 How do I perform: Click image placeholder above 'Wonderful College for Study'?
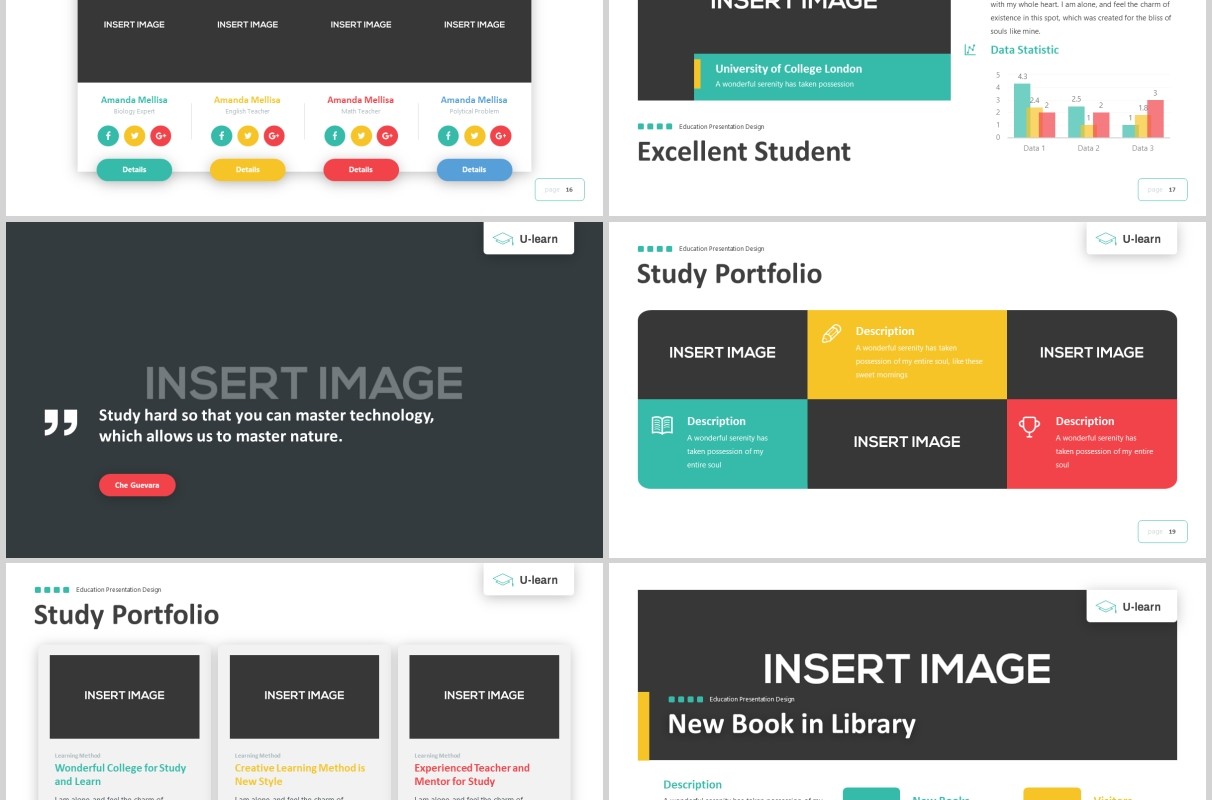[124, 697]
